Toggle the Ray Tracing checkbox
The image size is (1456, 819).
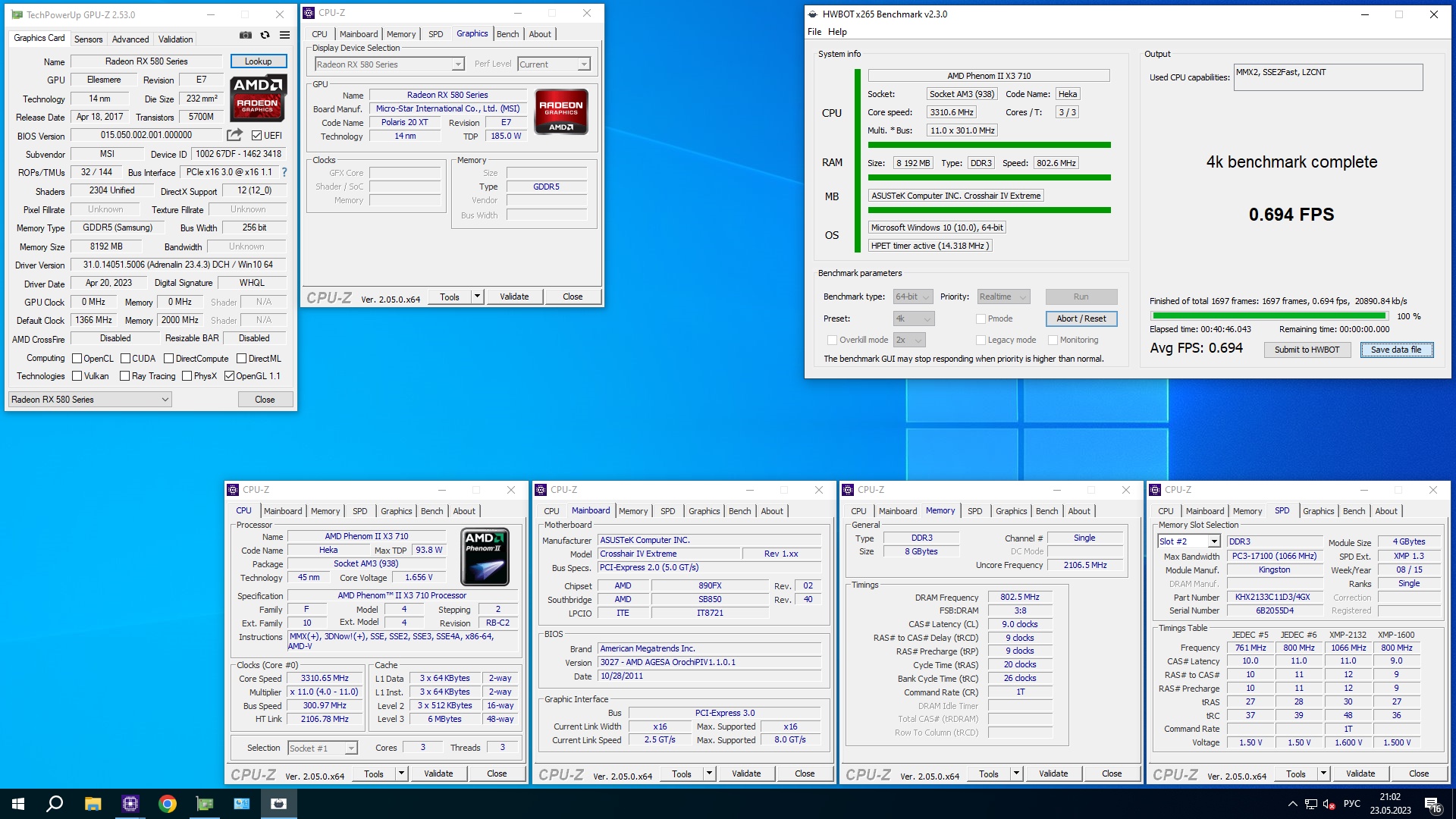125,376
